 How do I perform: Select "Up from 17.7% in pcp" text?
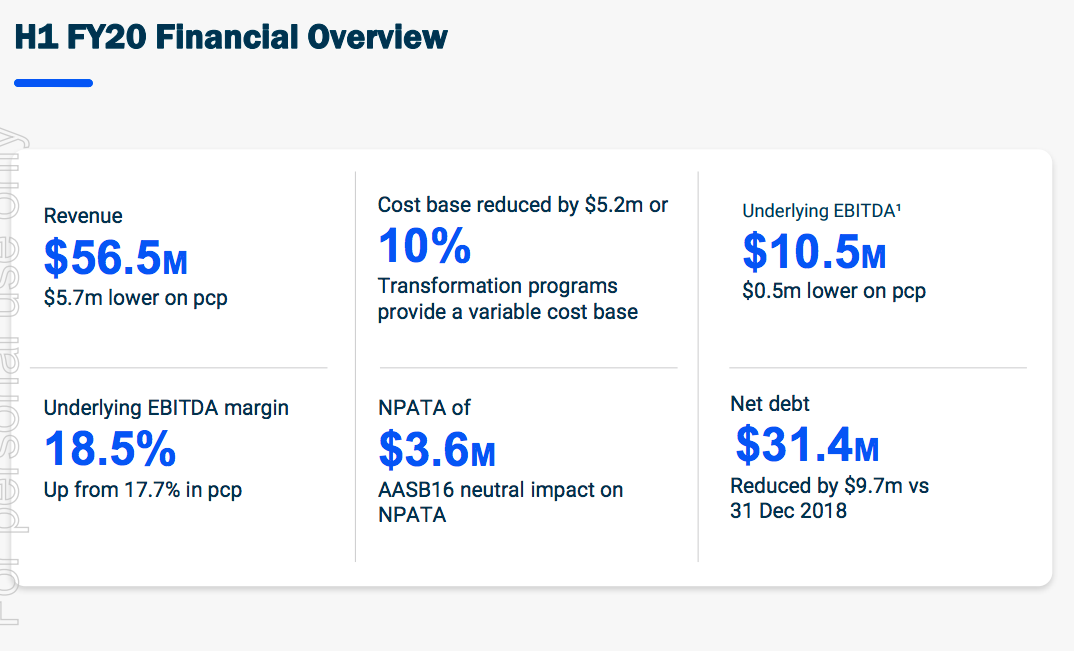[x=143, y=490]
